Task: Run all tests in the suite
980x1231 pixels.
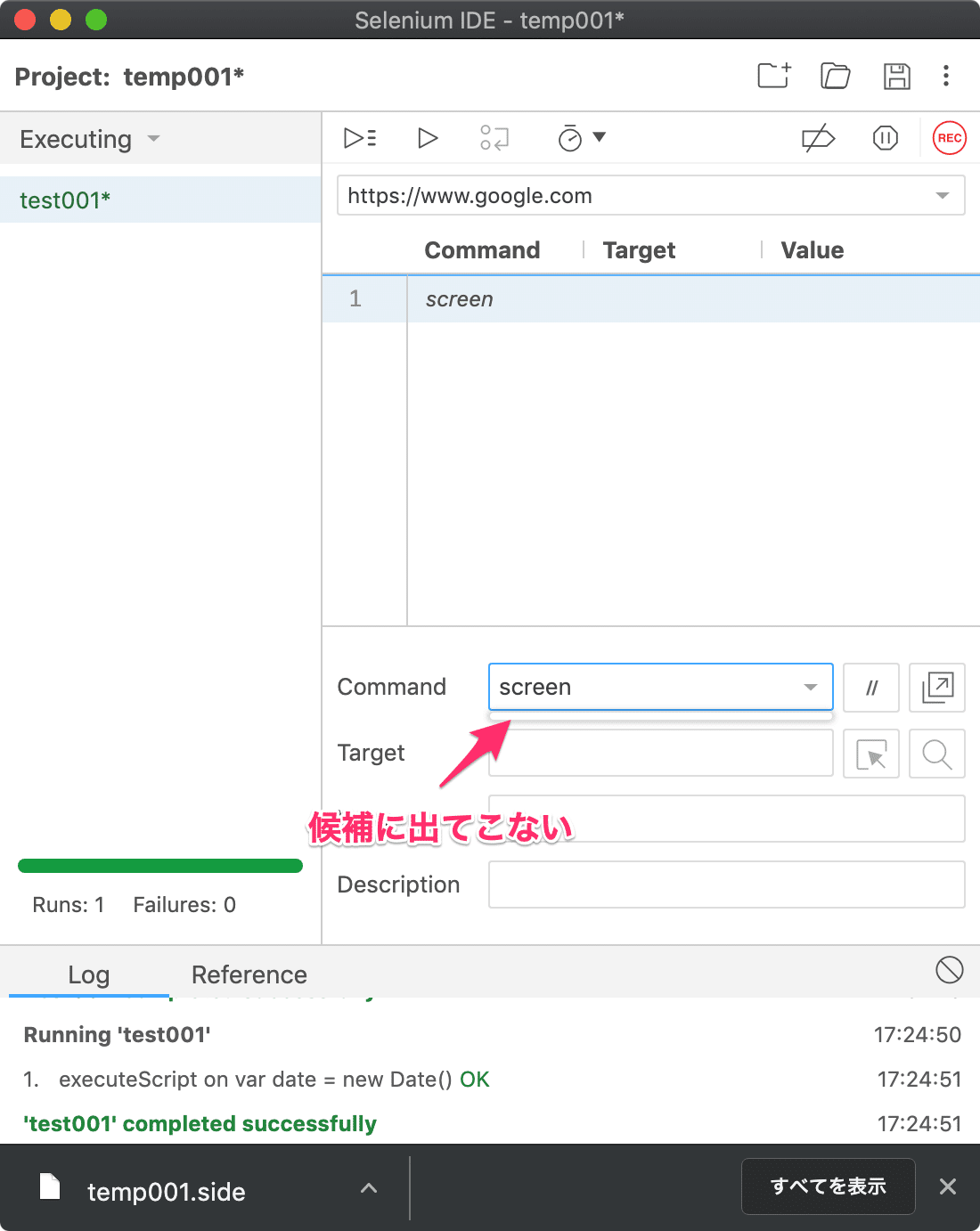Action: 360,138
